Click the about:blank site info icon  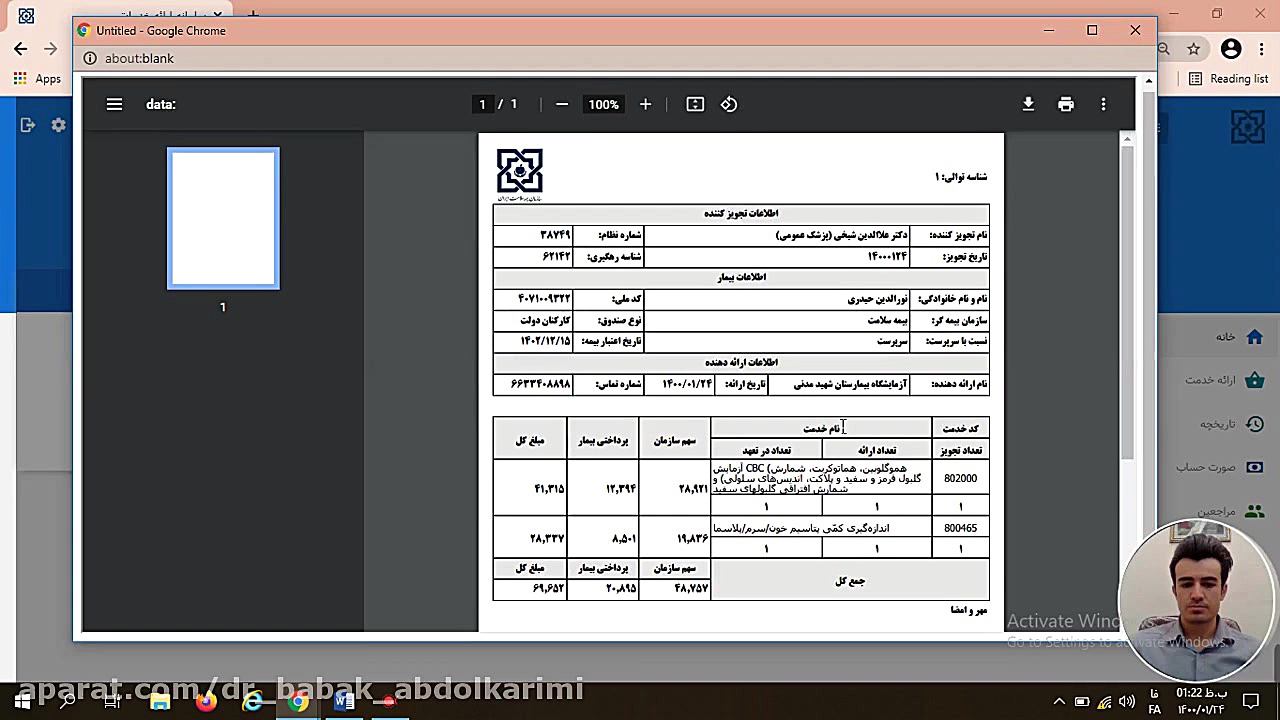[90, 58]
